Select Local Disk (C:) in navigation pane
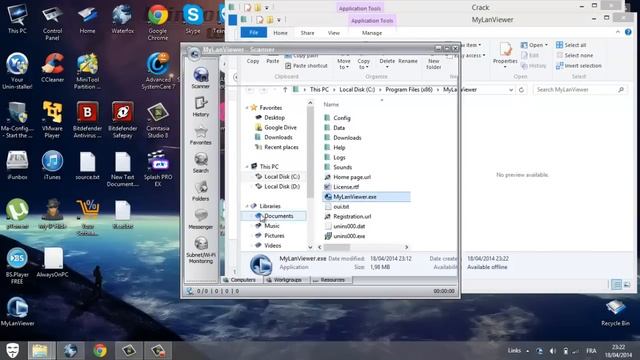Image resolution: width=640 pixels, height=360 pixels. (277, 177)
